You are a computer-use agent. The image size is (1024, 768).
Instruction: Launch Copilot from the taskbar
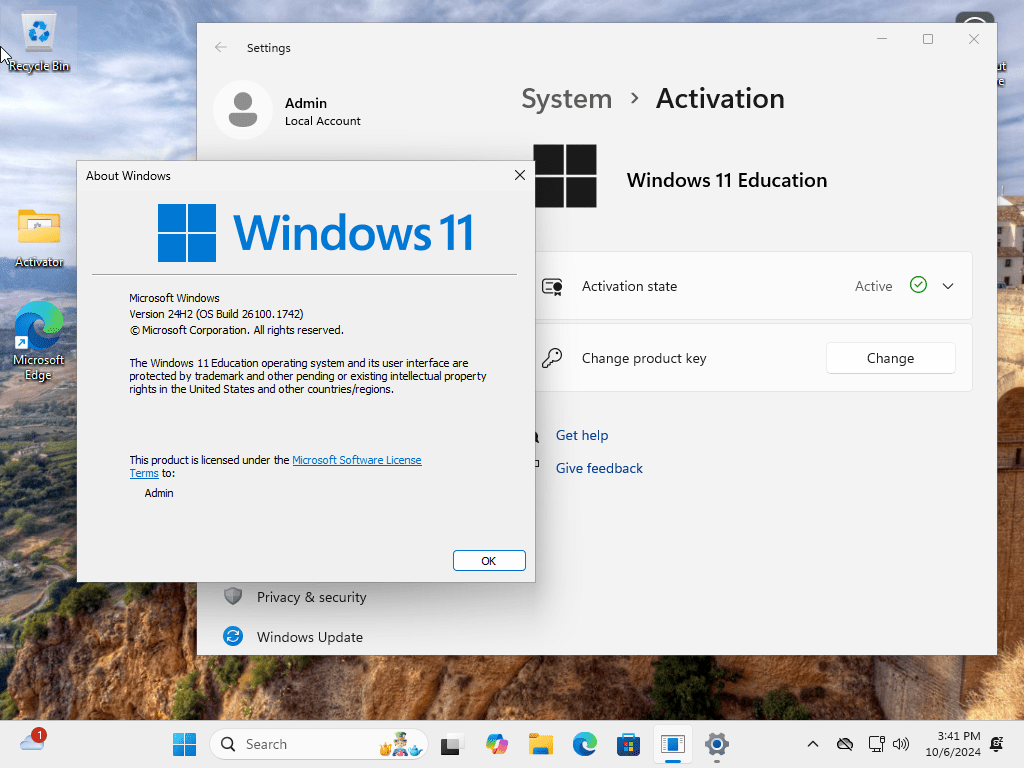497,744
